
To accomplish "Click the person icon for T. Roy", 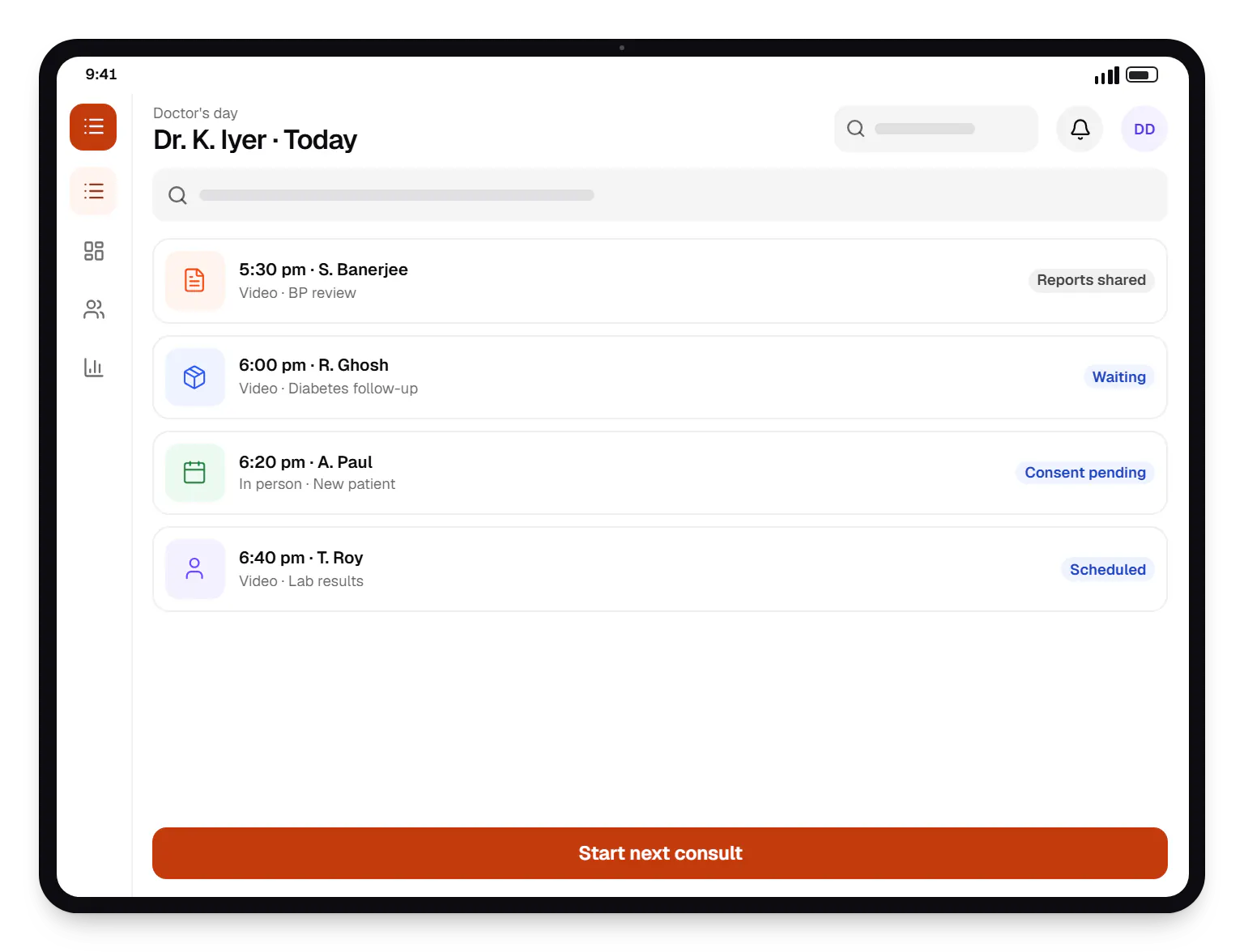I will [x=194, y=569].
